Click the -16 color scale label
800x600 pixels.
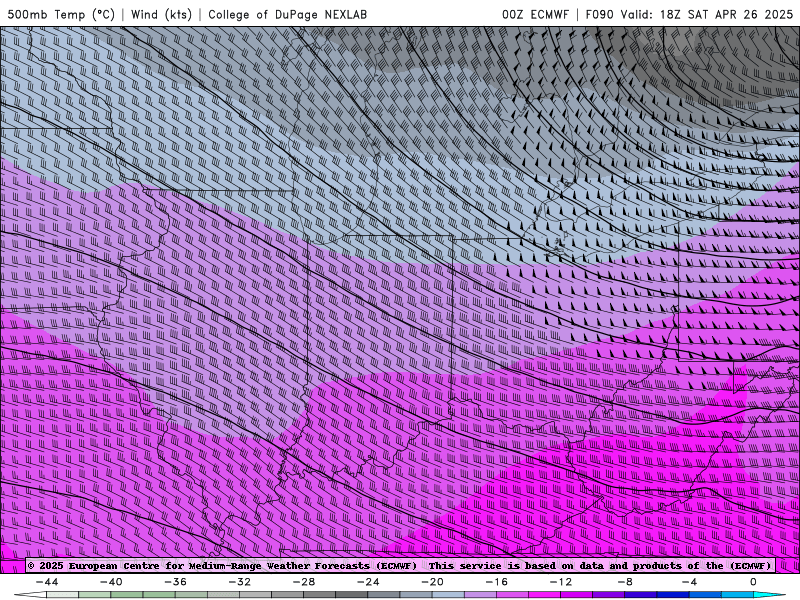[x=496, y=582]
